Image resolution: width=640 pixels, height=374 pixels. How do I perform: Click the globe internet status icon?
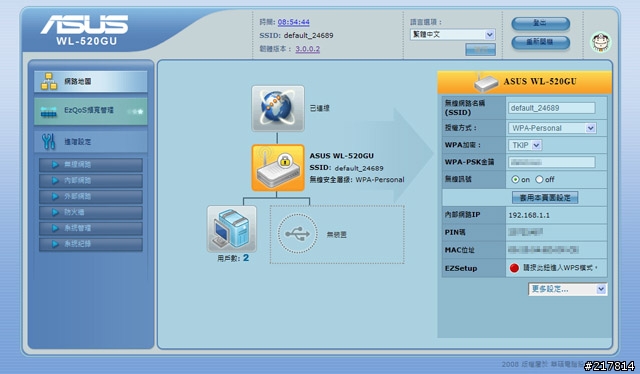278,109
